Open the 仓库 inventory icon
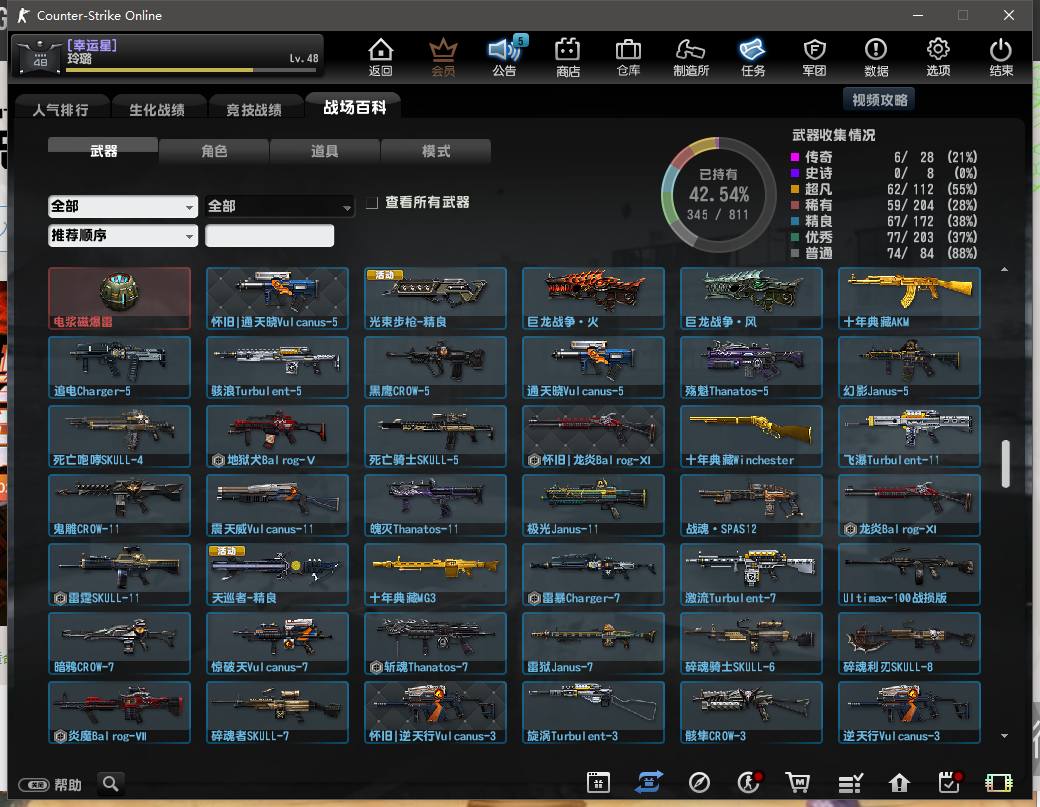Screen dimensions: 1040x807 click(x=628, y=57)
